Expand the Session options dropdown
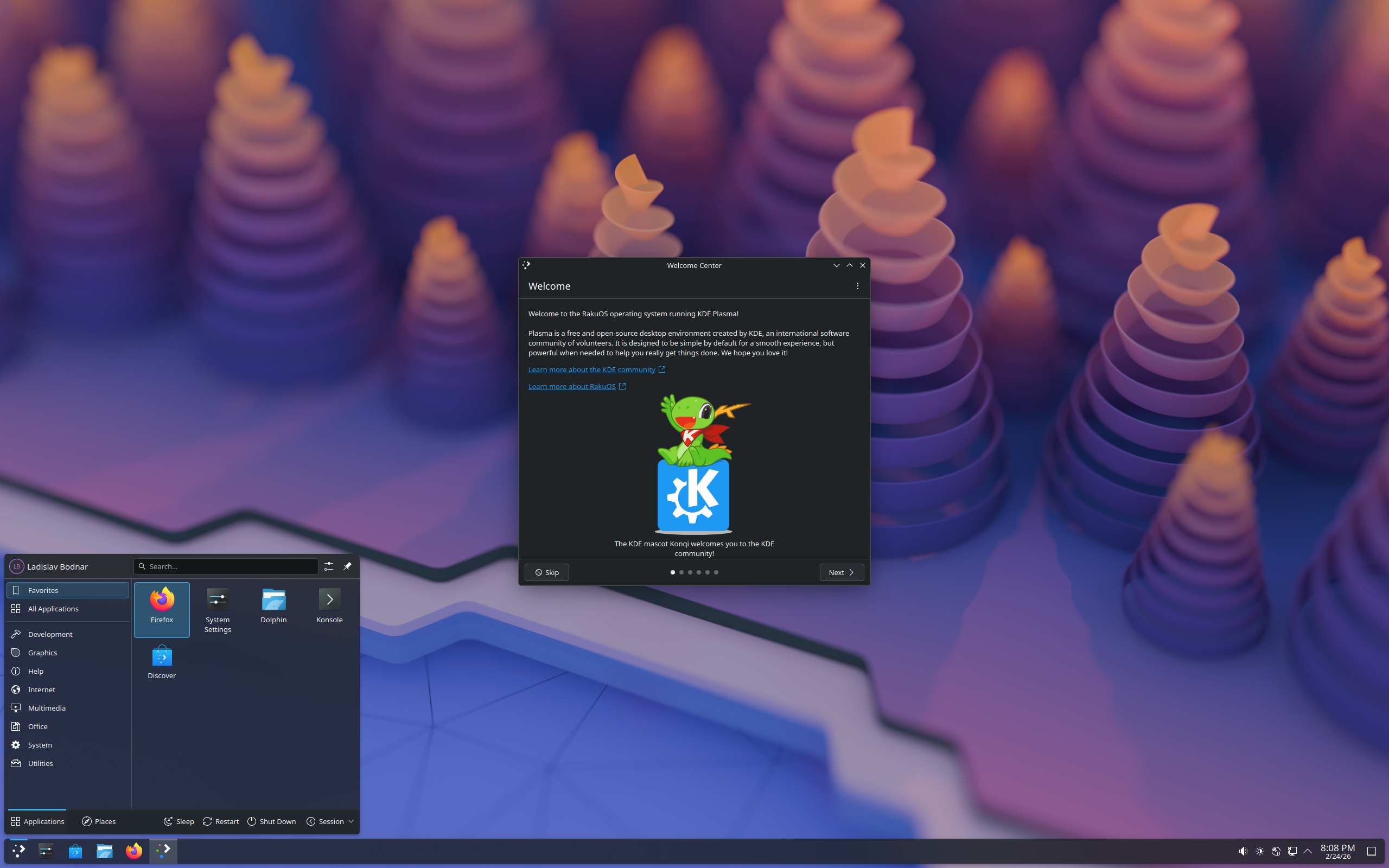 [330, 821]
